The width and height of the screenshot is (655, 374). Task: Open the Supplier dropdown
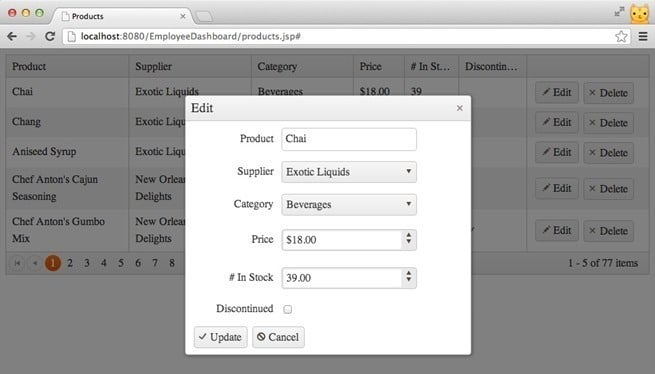349,172
